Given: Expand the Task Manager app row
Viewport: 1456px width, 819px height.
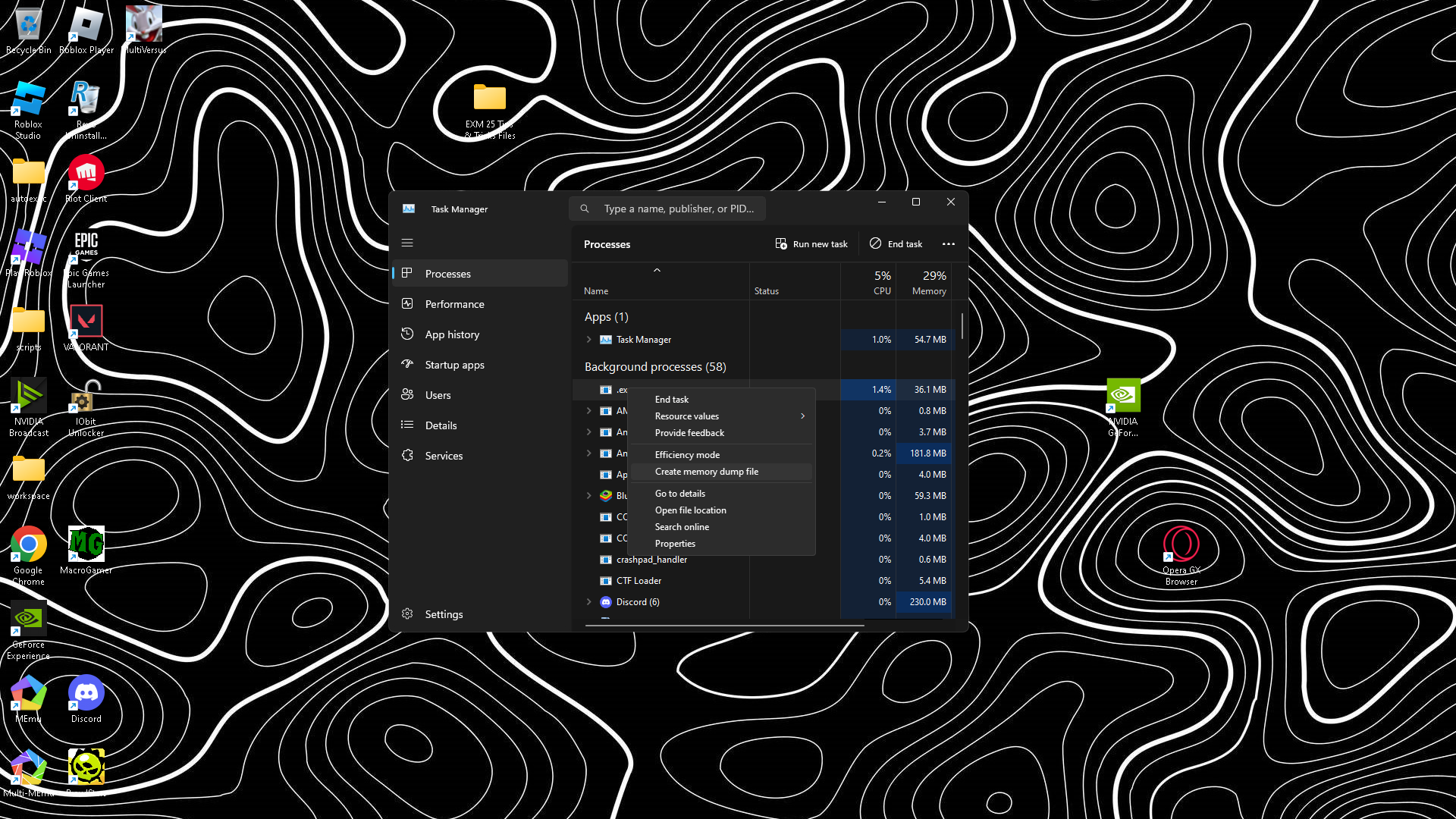Looking at the screenshot, I should click(589, 340).
